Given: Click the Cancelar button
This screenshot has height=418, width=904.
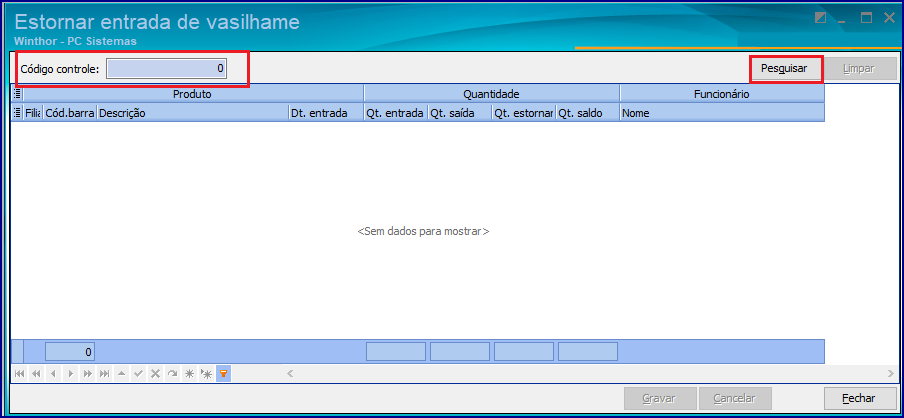Looking at the screenshot, I should [x=734, y=398].
